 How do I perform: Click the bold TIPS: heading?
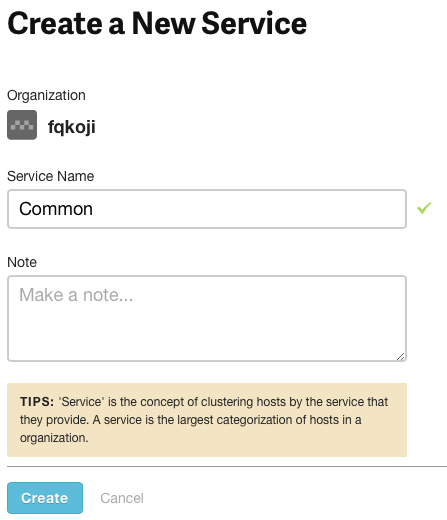[37, 402]
